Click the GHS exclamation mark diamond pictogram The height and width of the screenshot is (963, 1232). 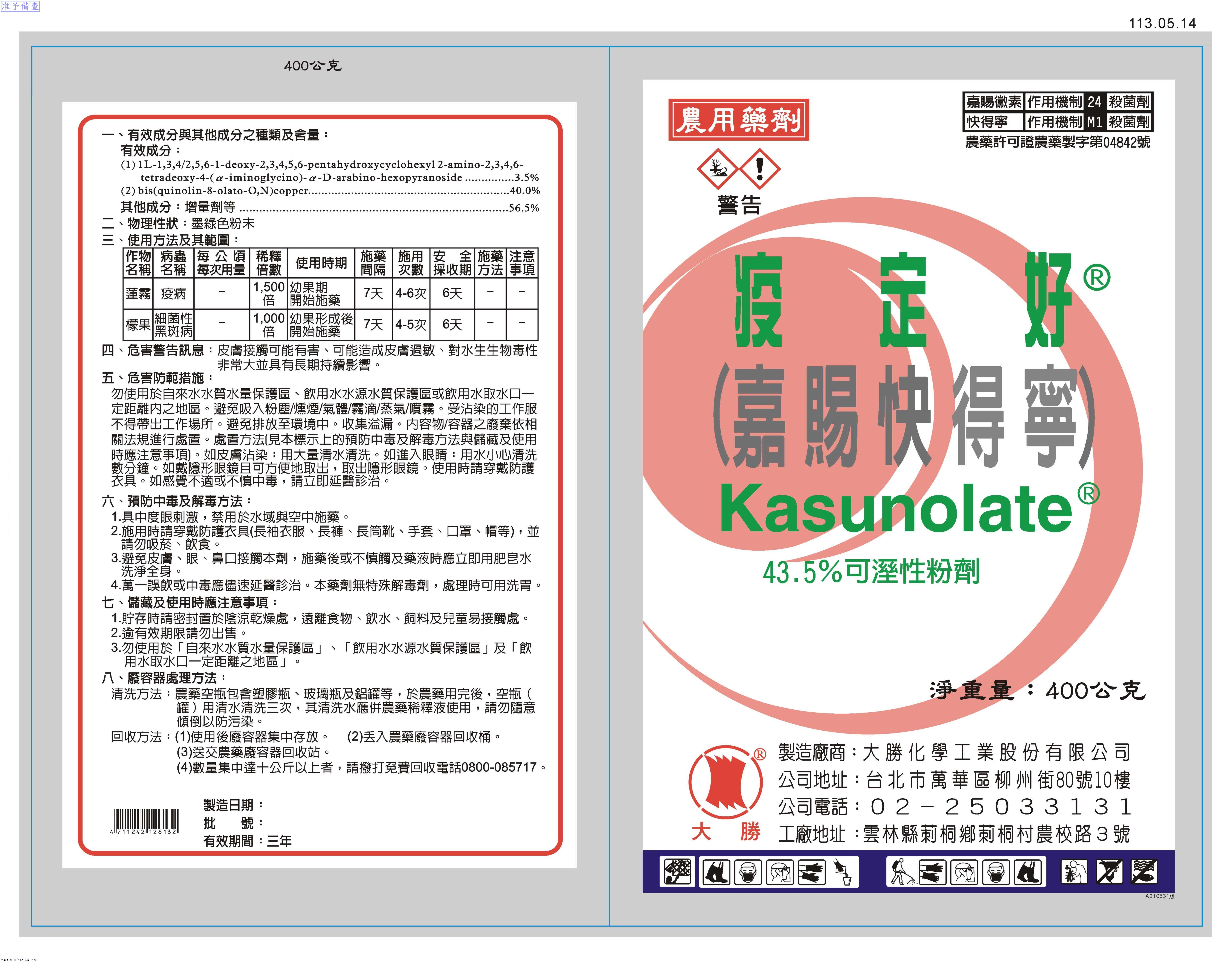coord(760,169)
